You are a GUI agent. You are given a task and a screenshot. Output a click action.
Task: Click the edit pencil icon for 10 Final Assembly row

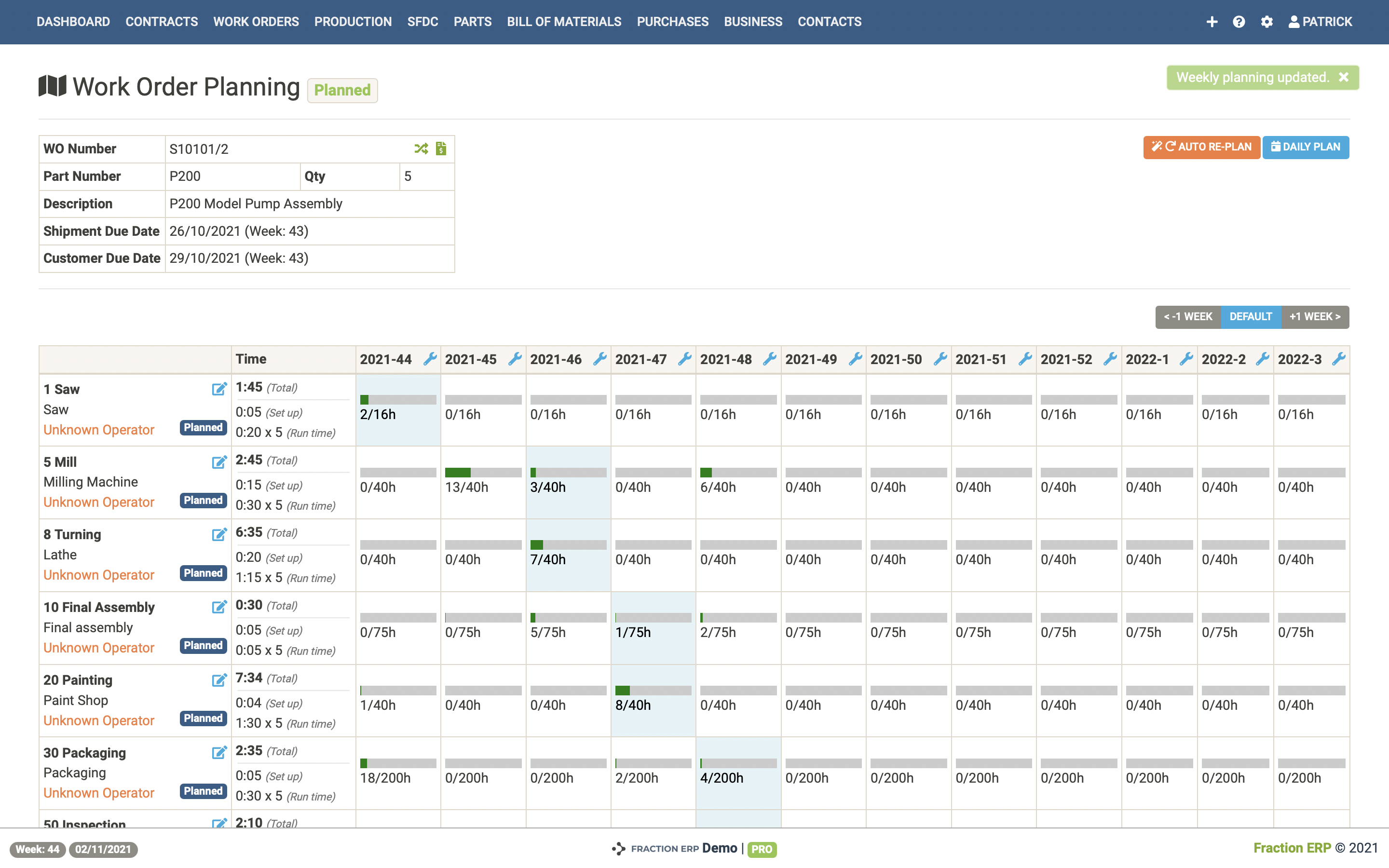[x=219, y=608]
